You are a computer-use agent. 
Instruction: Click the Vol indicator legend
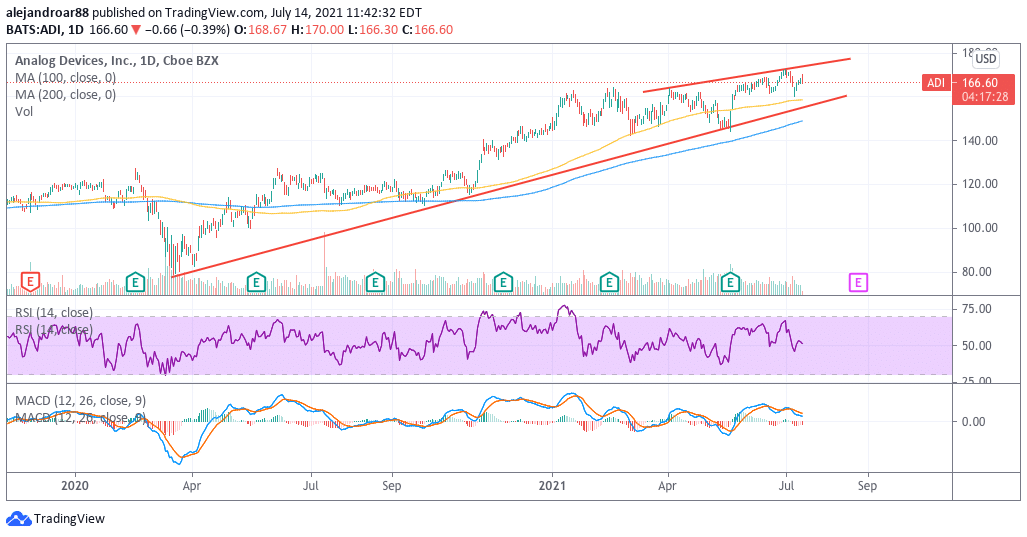pyautogui.click(x=24, y=112)
